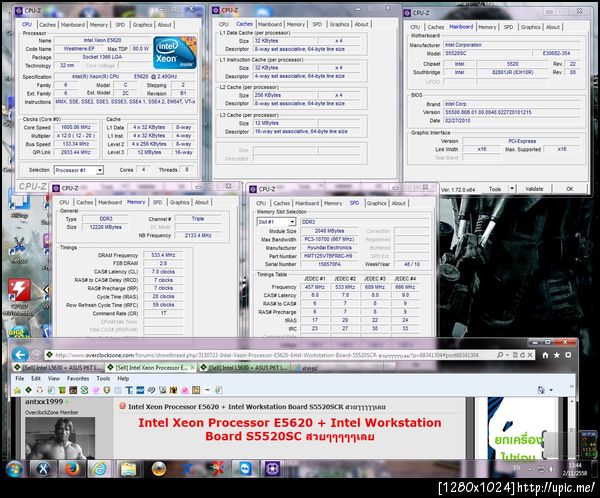This screenshot has width=600, height=498.
Task: Open Firefox from the taskbar
Action: tap(72, 469)
